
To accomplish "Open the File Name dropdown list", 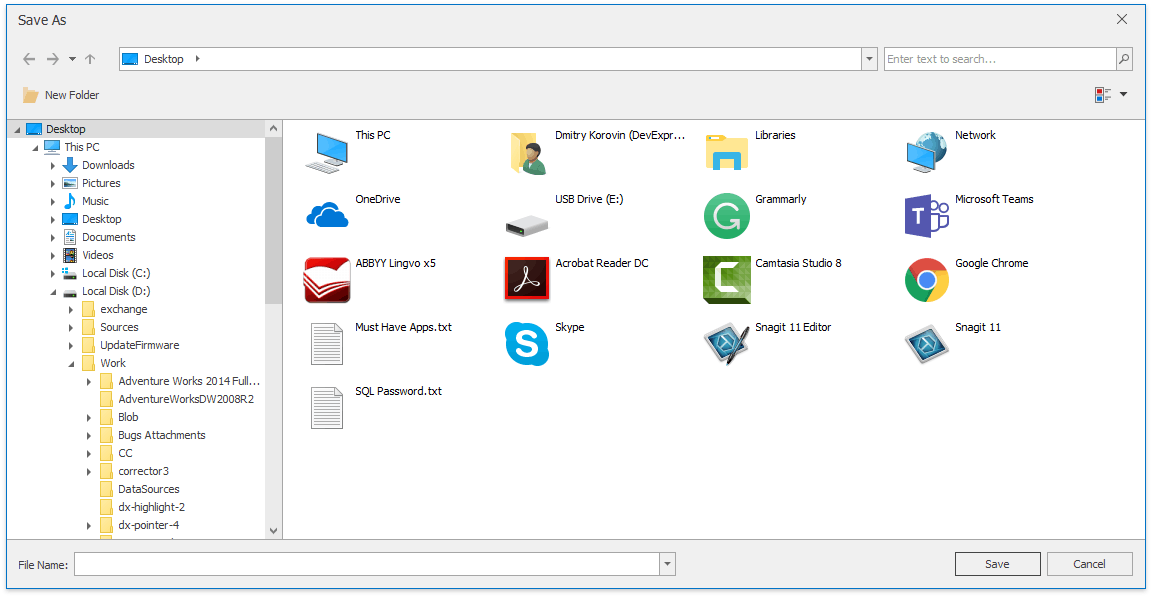I will click(x=667, y=564).
